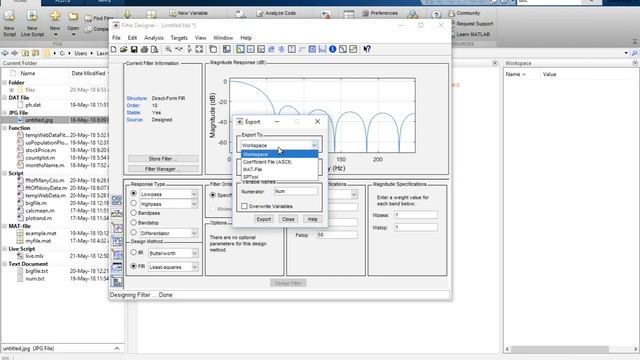Expand the files folder in Current Folder
Screen dimensions: 640x360
click(x=11, y=90)
